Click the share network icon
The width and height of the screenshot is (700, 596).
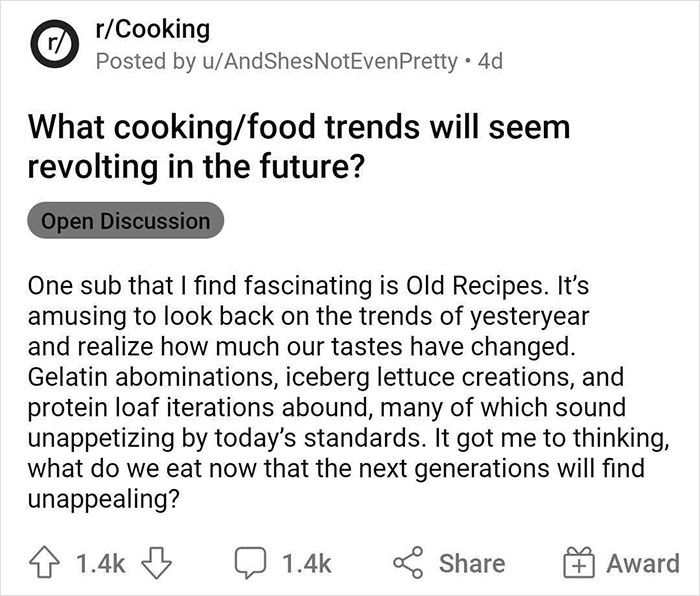tap(408, 563)
